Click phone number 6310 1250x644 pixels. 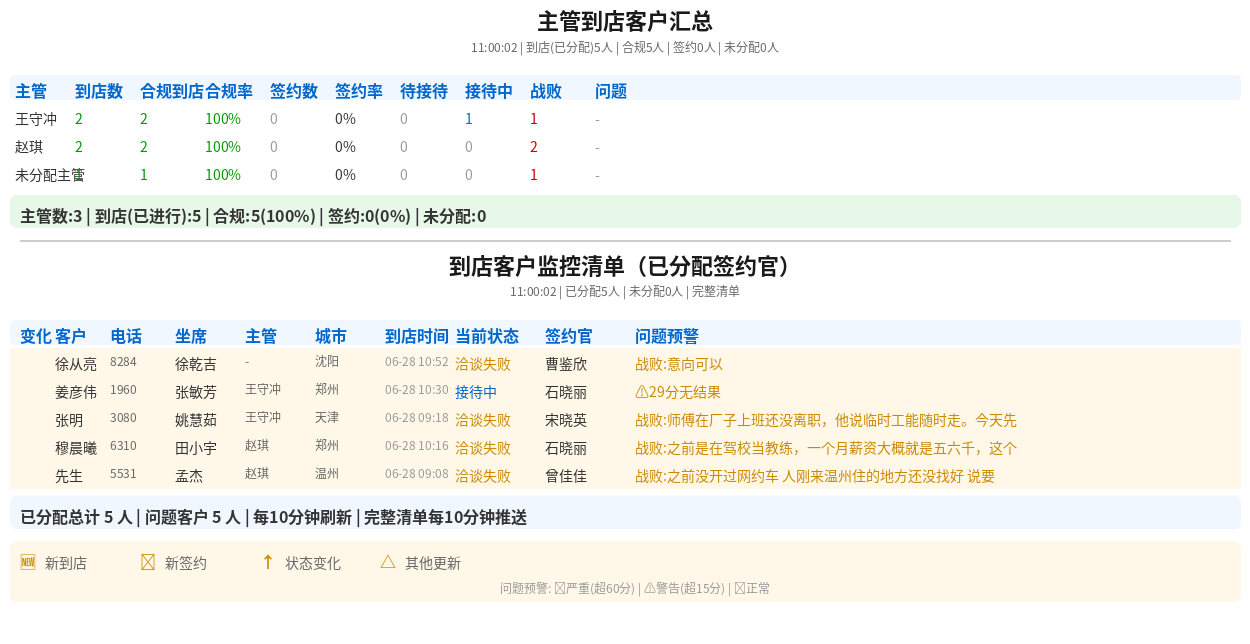[123, 445]
